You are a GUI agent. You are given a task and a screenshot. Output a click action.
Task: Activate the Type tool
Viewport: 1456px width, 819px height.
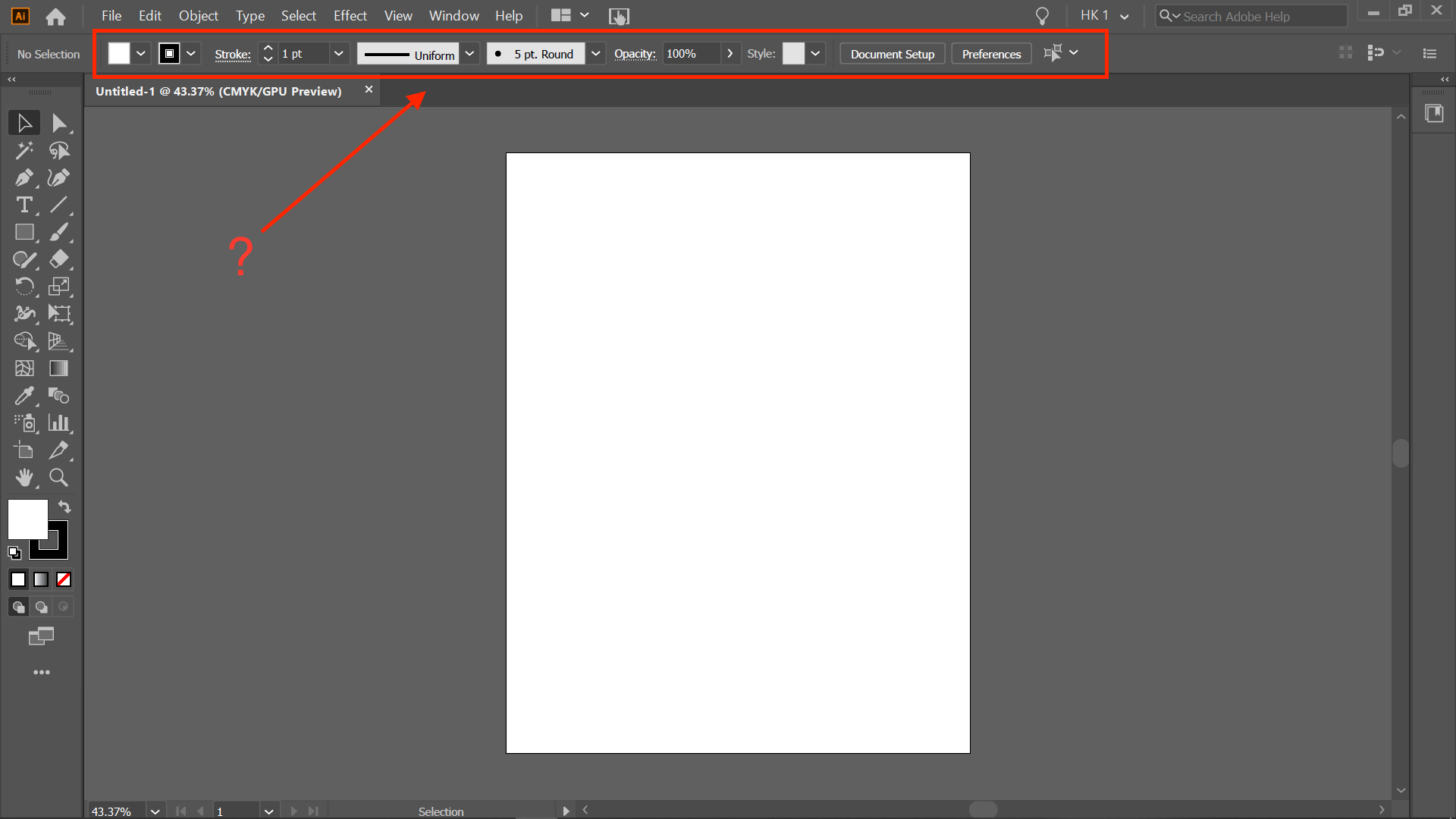(x=25, y=205)
